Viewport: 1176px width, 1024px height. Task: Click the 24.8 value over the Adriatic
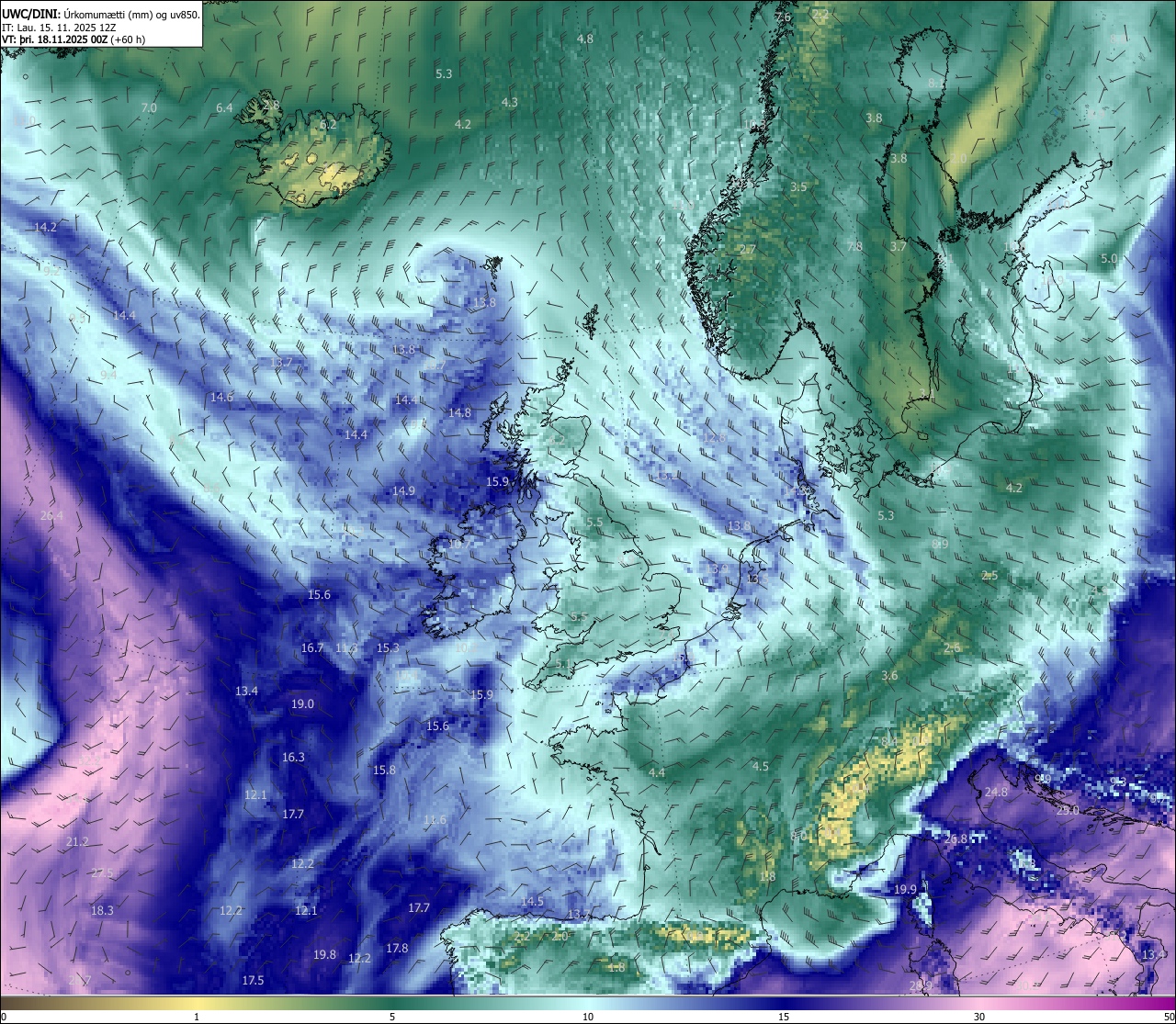tap(996, 793)
